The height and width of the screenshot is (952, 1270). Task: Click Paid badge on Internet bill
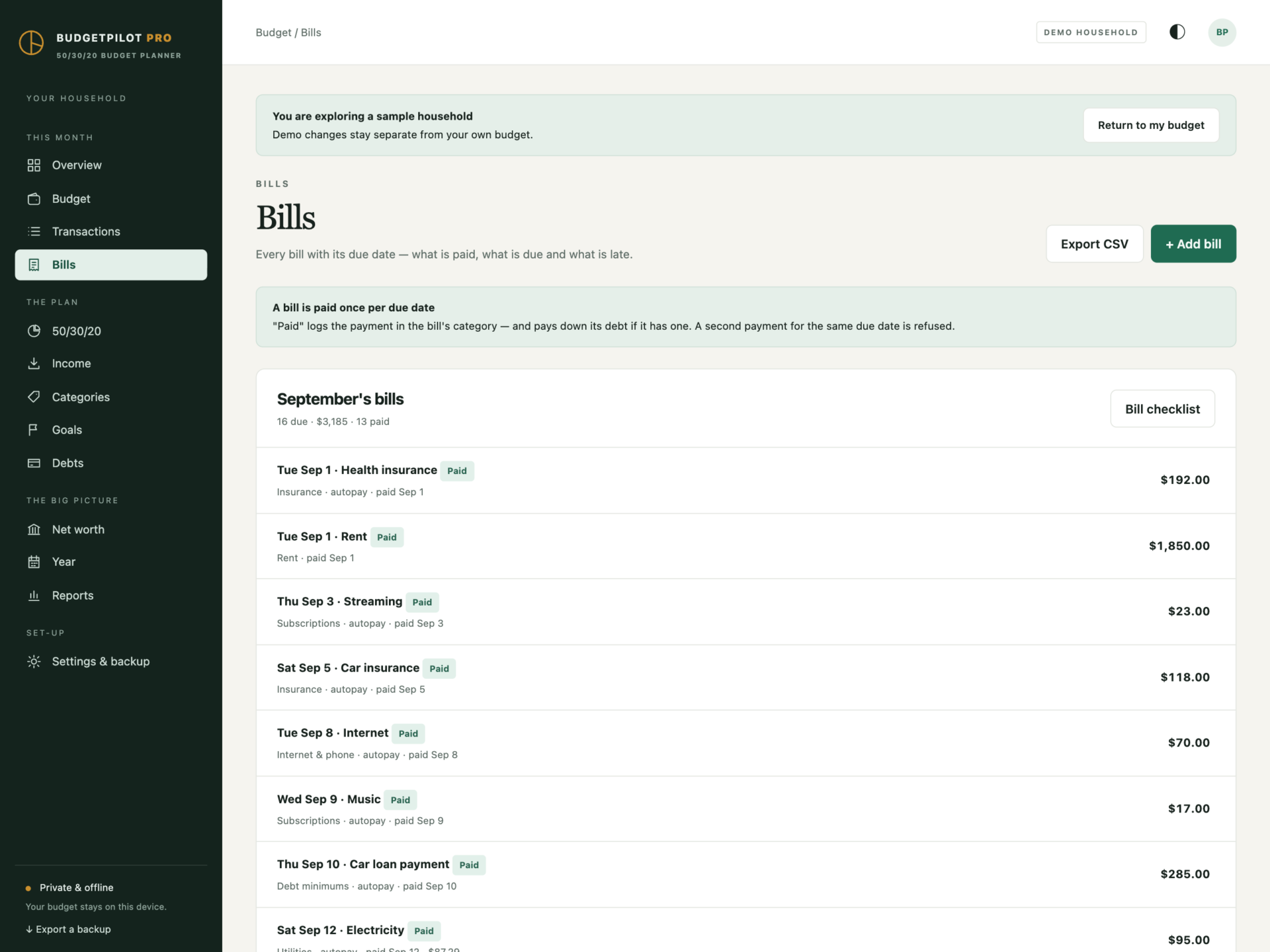click(408, 734)
